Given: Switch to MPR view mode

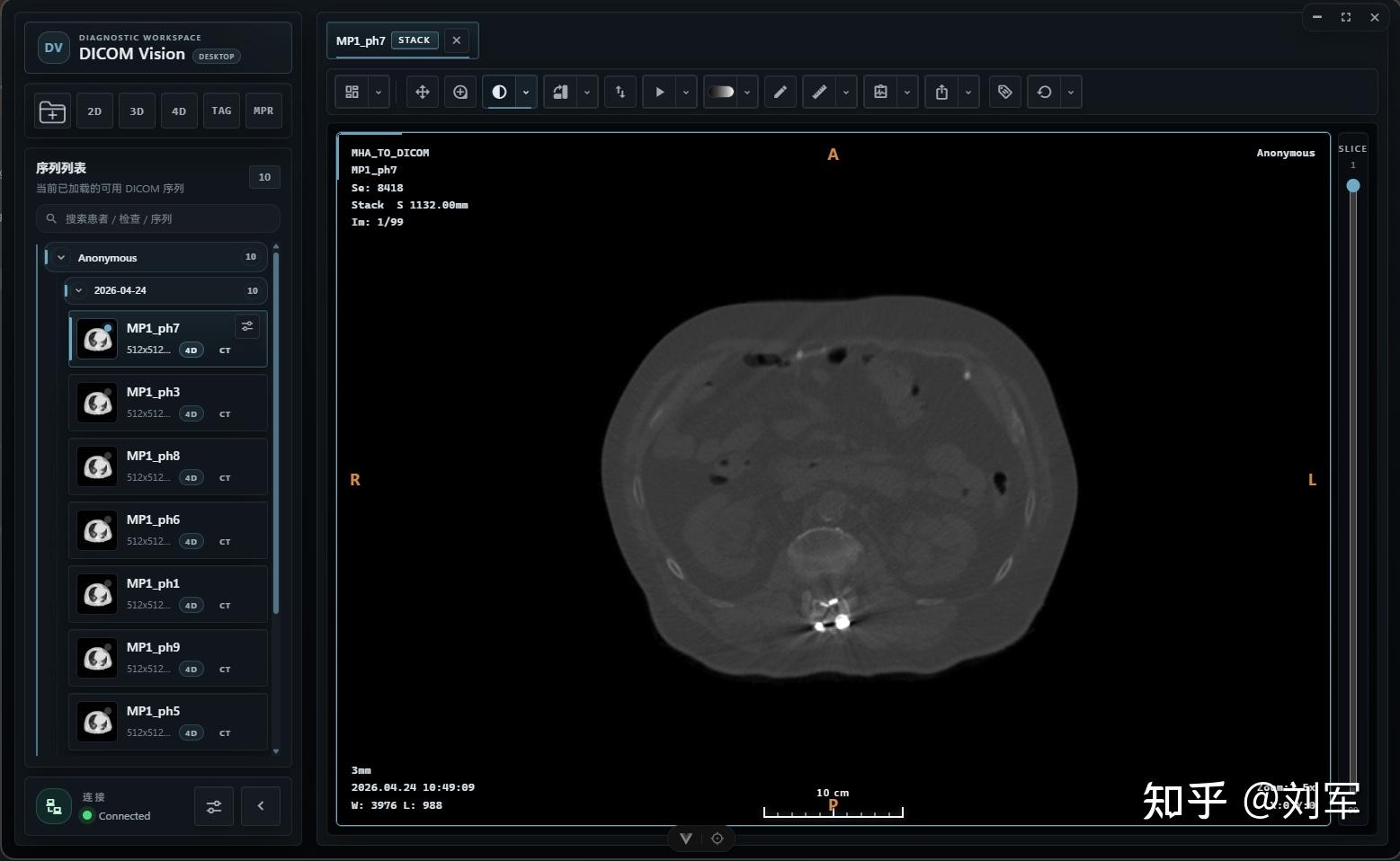Looking at the screenshot, I should tap(263, 111).
